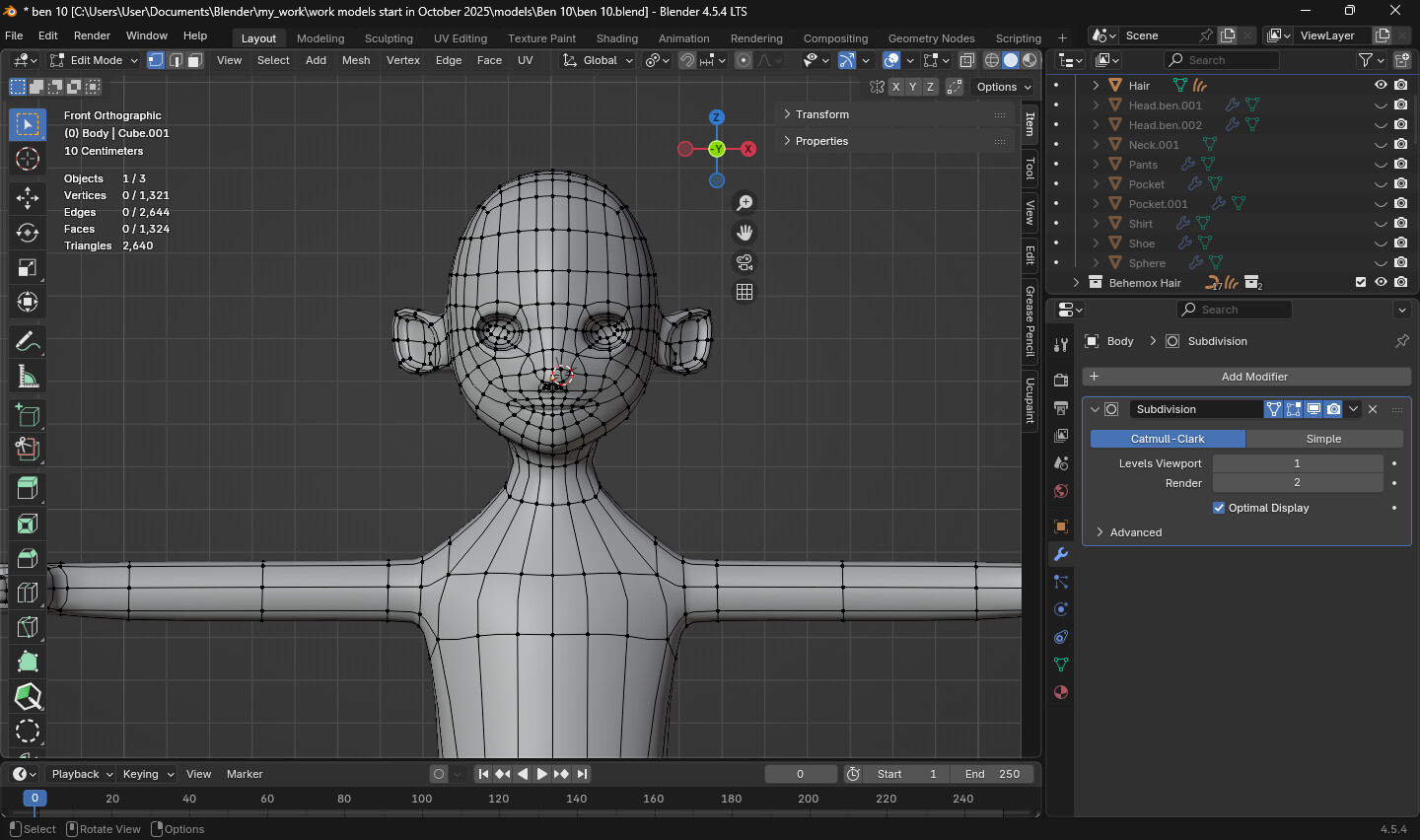Choose the Inset Faces tool

pos(28,524)
